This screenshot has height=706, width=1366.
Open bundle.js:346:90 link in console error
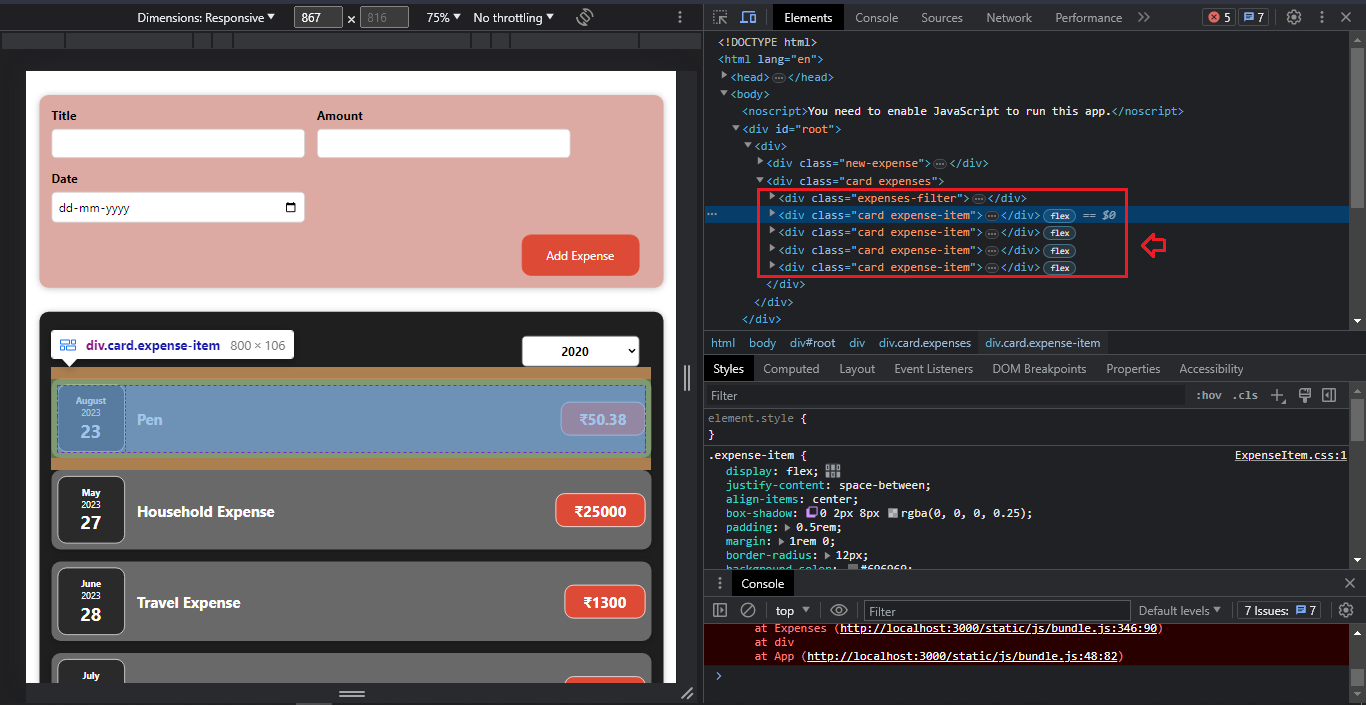tap(999, 628)
